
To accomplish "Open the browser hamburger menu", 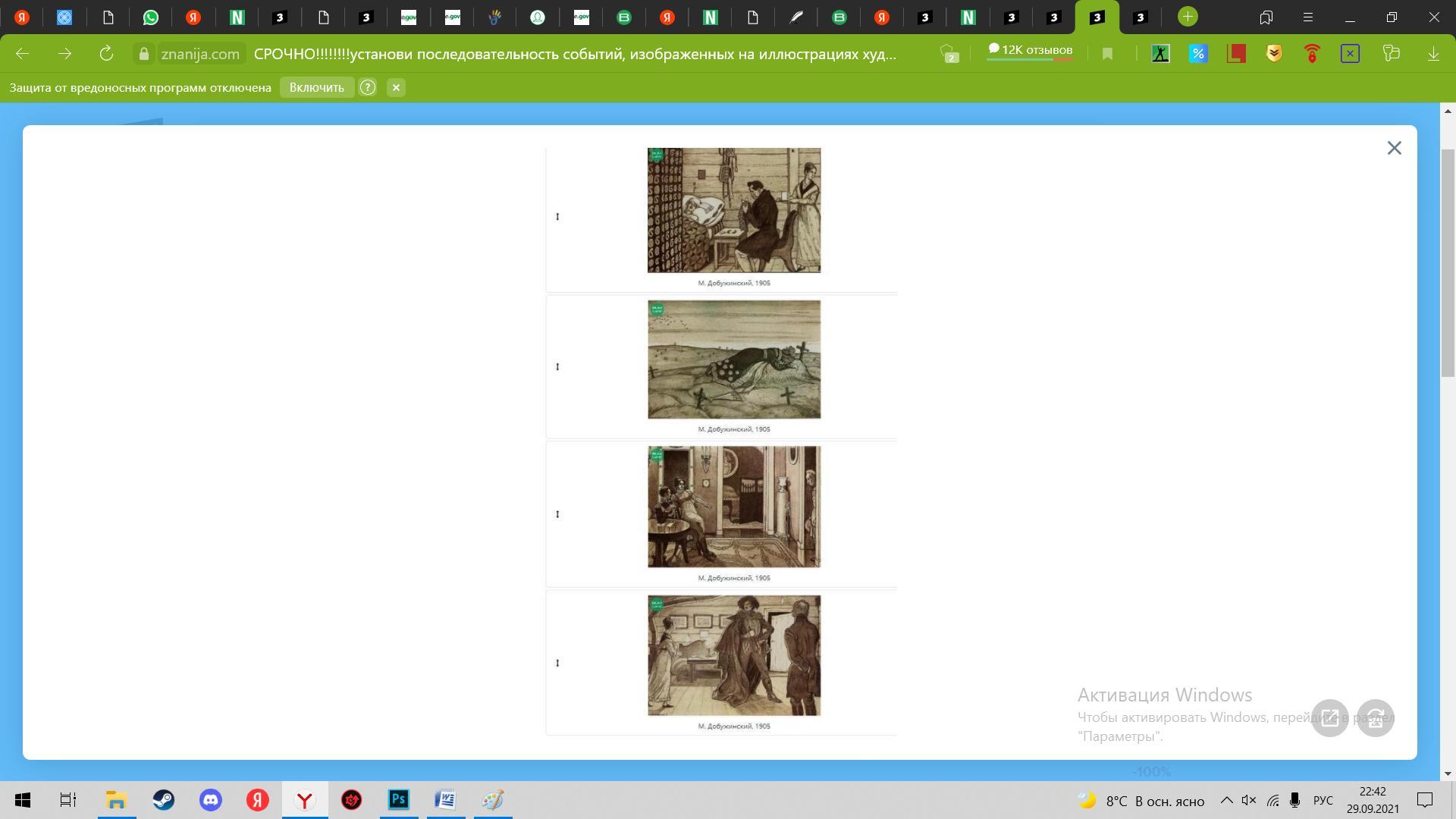I will coord(1307,17).
